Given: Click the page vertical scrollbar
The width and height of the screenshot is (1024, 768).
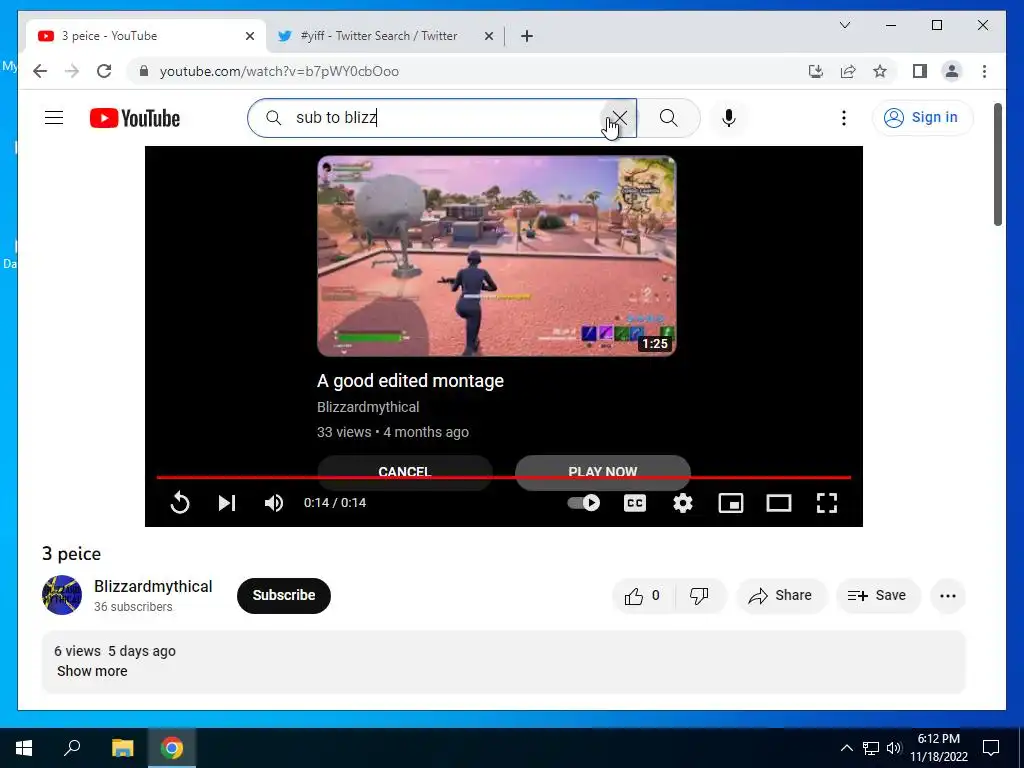Looking at the screenshot, I should click(x=998, y=165).
